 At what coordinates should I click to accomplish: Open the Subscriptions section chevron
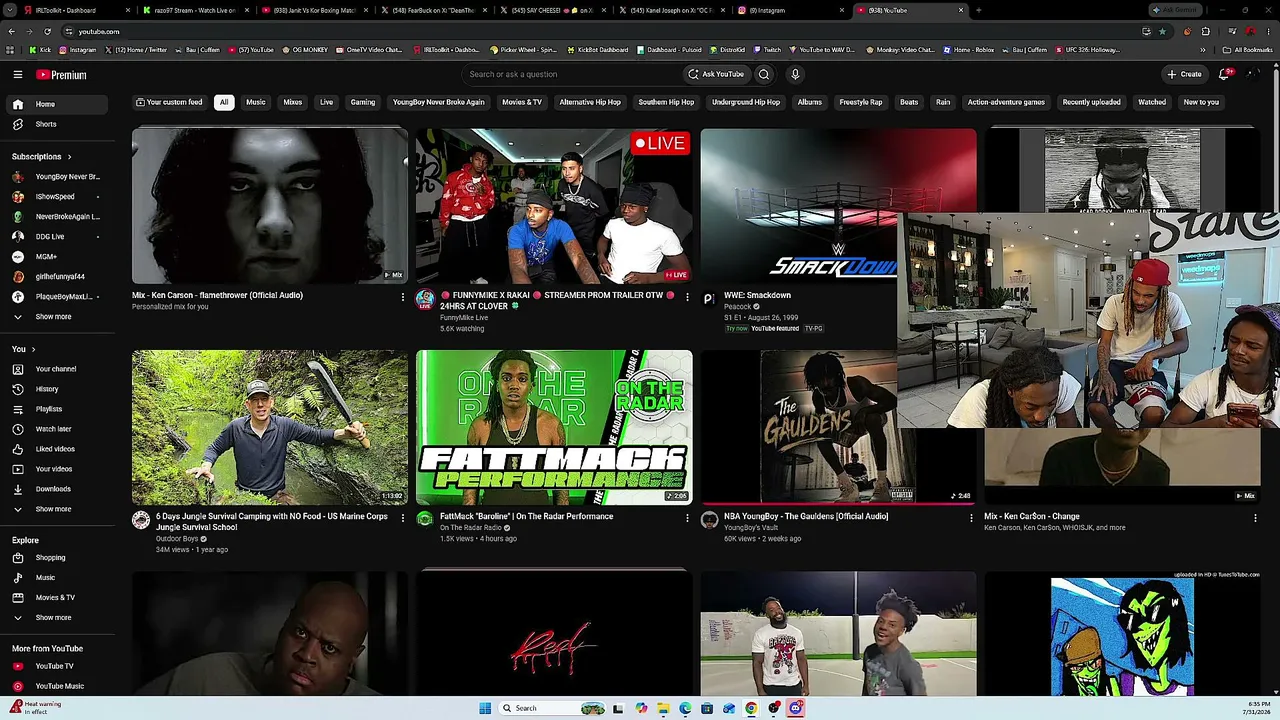pos(69,157)
